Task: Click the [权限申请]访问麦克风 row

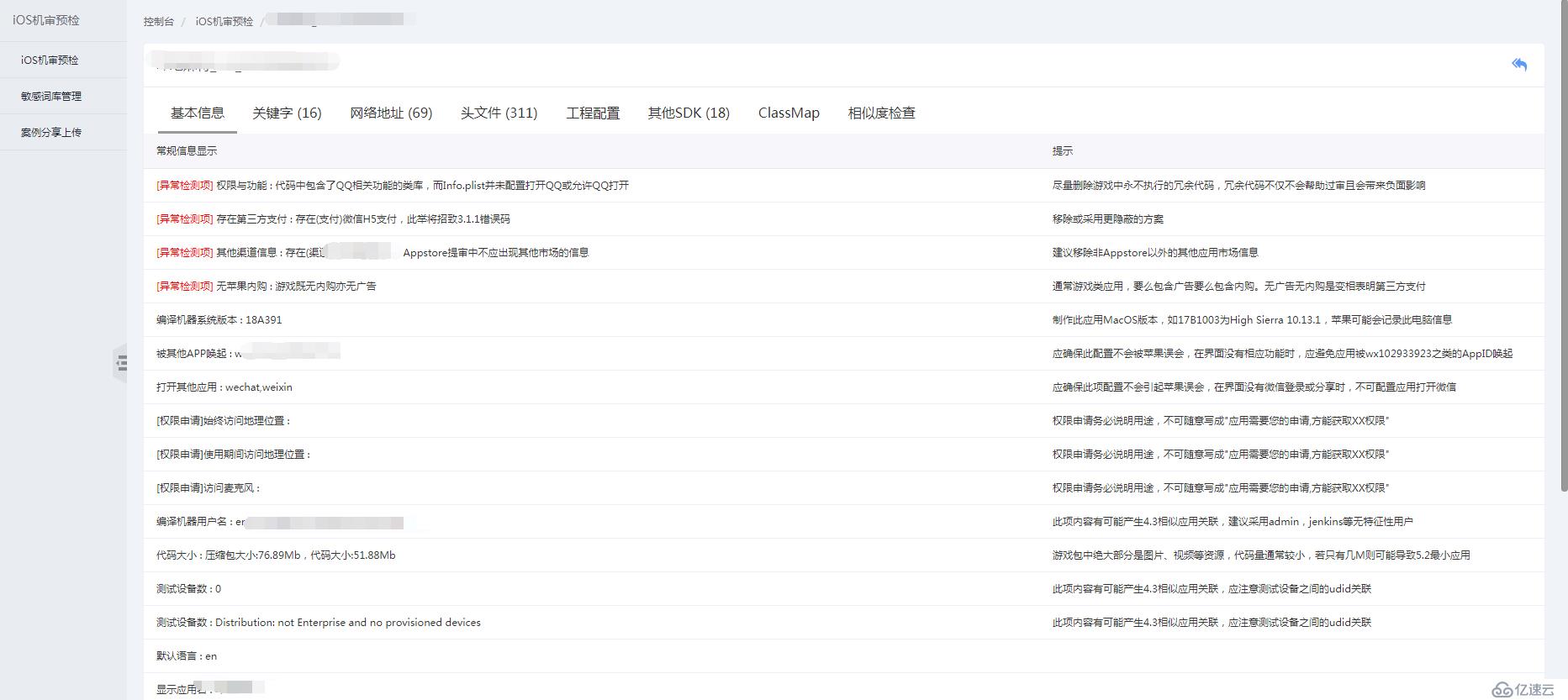Action: tap(844, 488)
